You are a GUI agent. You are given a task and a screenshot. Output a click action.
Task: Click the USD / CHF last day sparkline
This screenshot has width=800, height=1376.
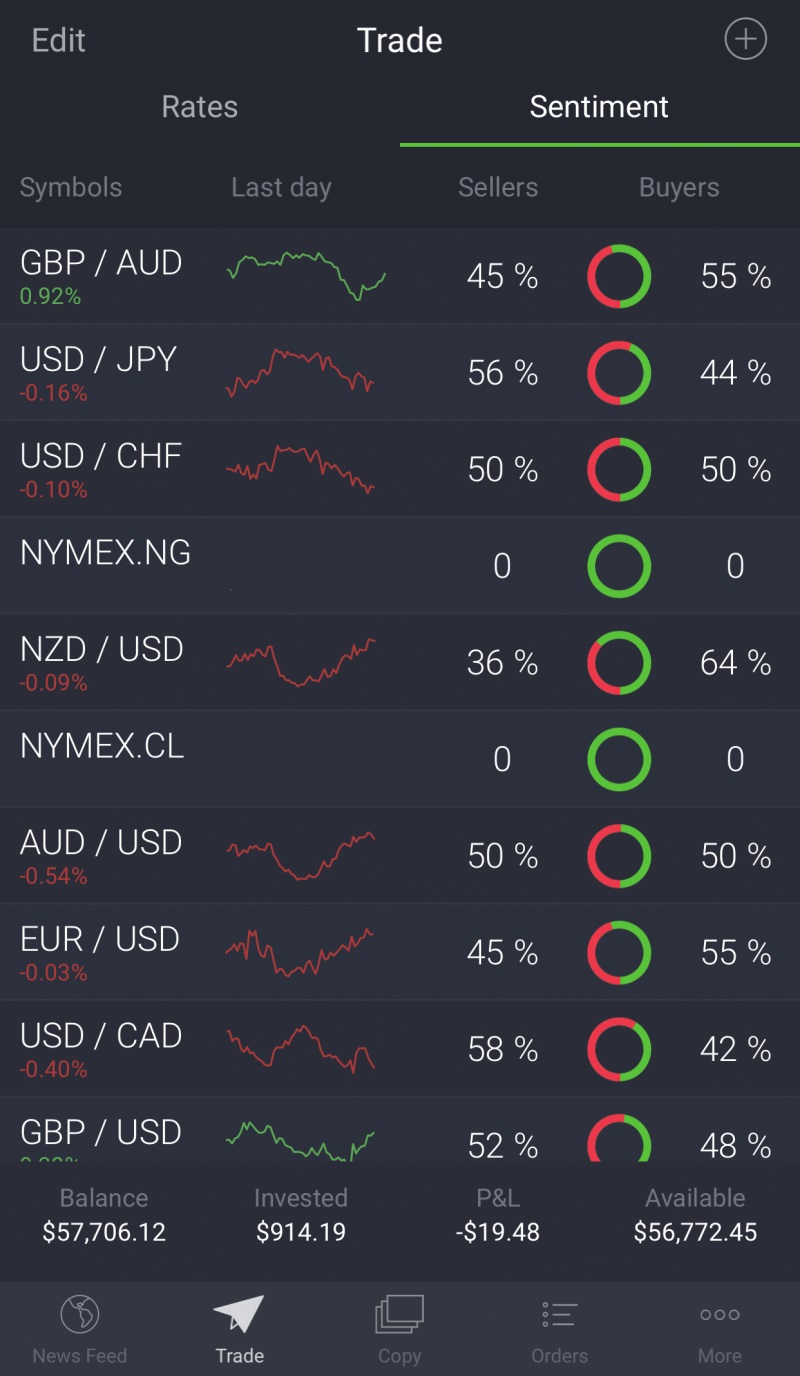click(300, 470)
